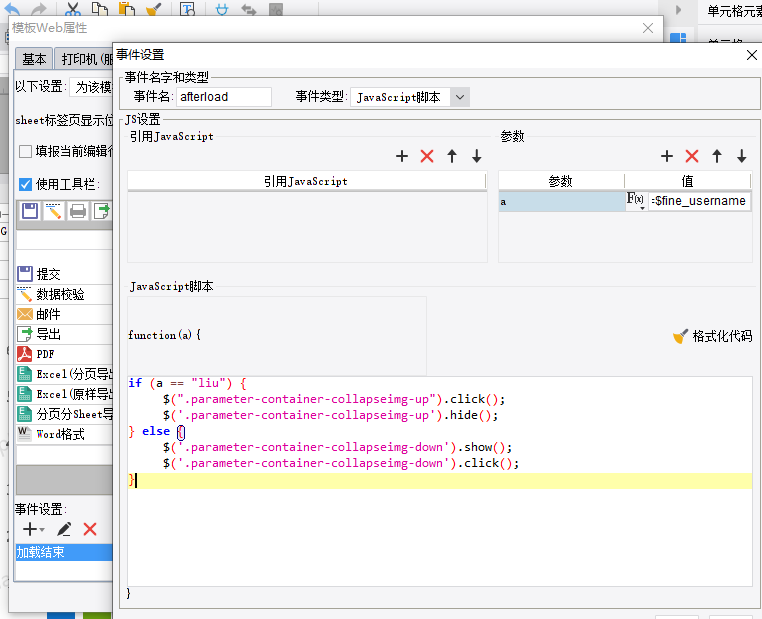Image resolution: width=762 pixels, height=619 pixels.
Task: Select PDF item in the tool list
Action: pos(64,354)
